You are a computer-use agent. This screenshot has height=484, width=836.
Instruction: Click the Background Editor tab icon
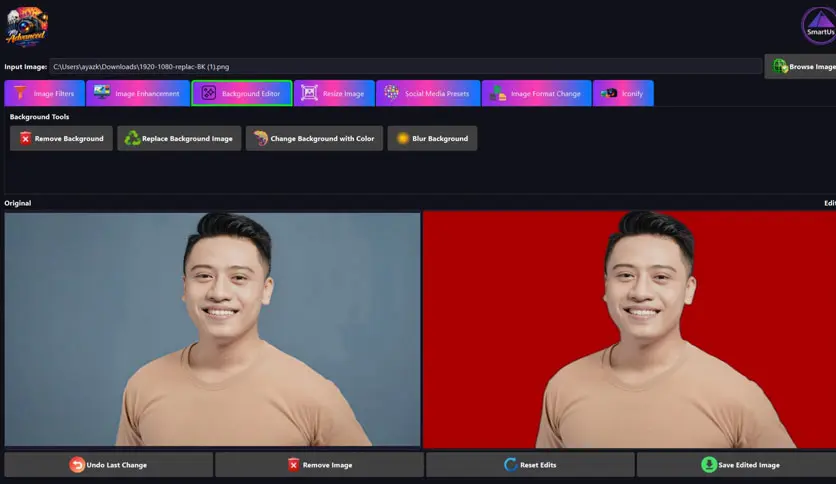point(208,93)
